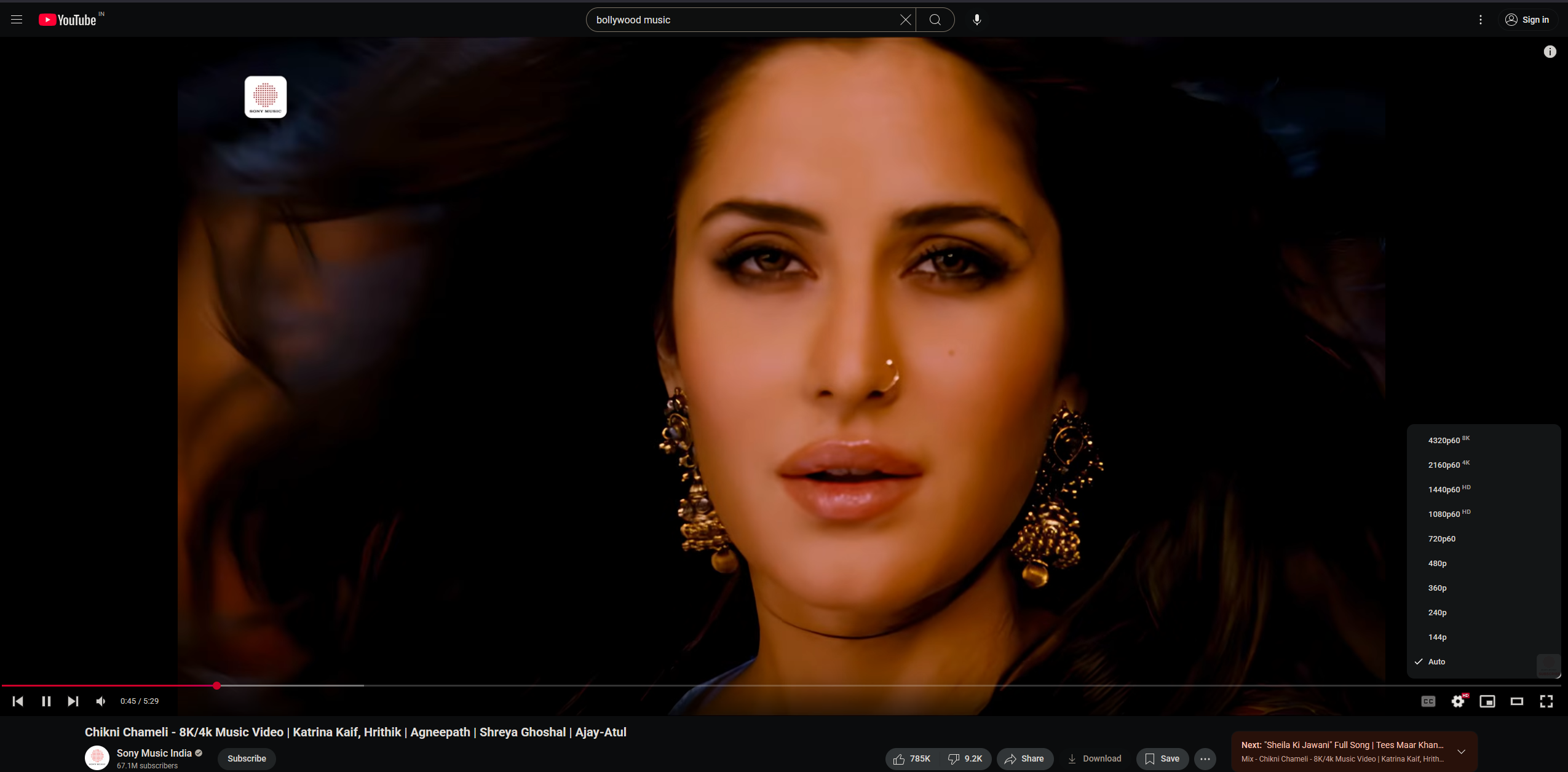Switch to theater mode

pyautogui.click(x=1516, y=701)
